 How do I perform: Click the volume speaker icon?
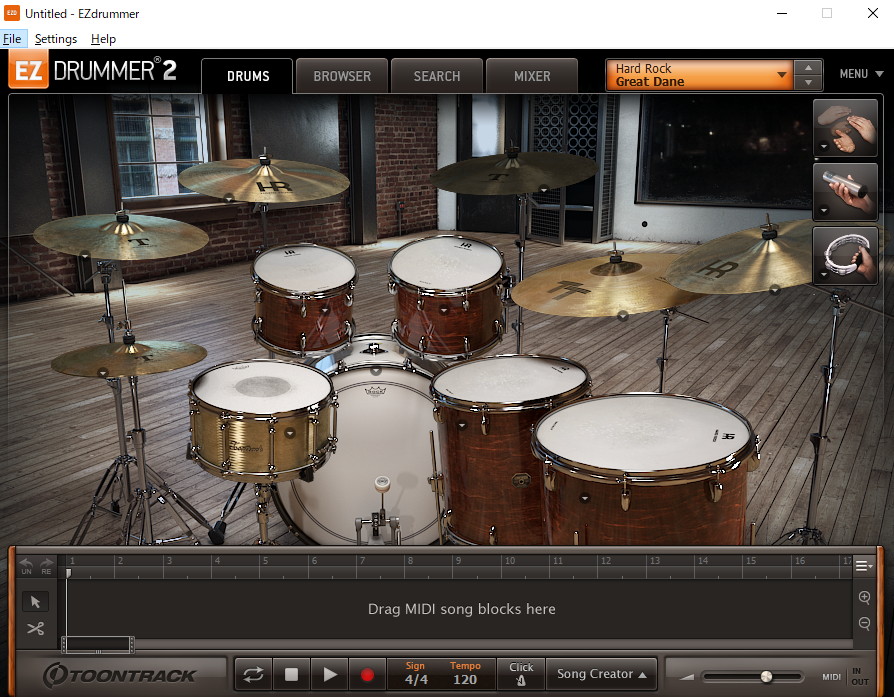click(686, 677)
